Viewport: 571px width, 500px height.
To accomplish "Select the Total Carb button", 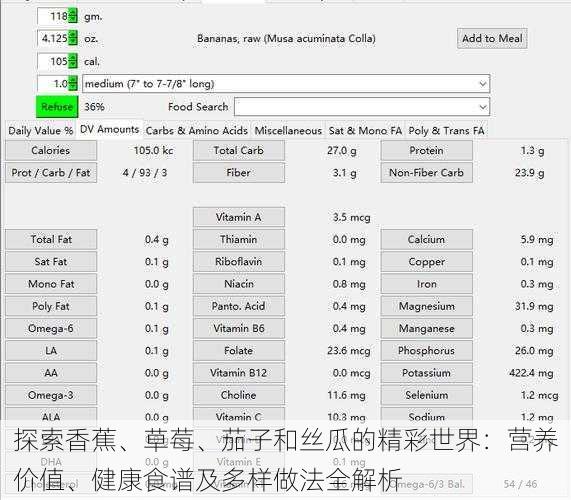I will coord(239,150).
